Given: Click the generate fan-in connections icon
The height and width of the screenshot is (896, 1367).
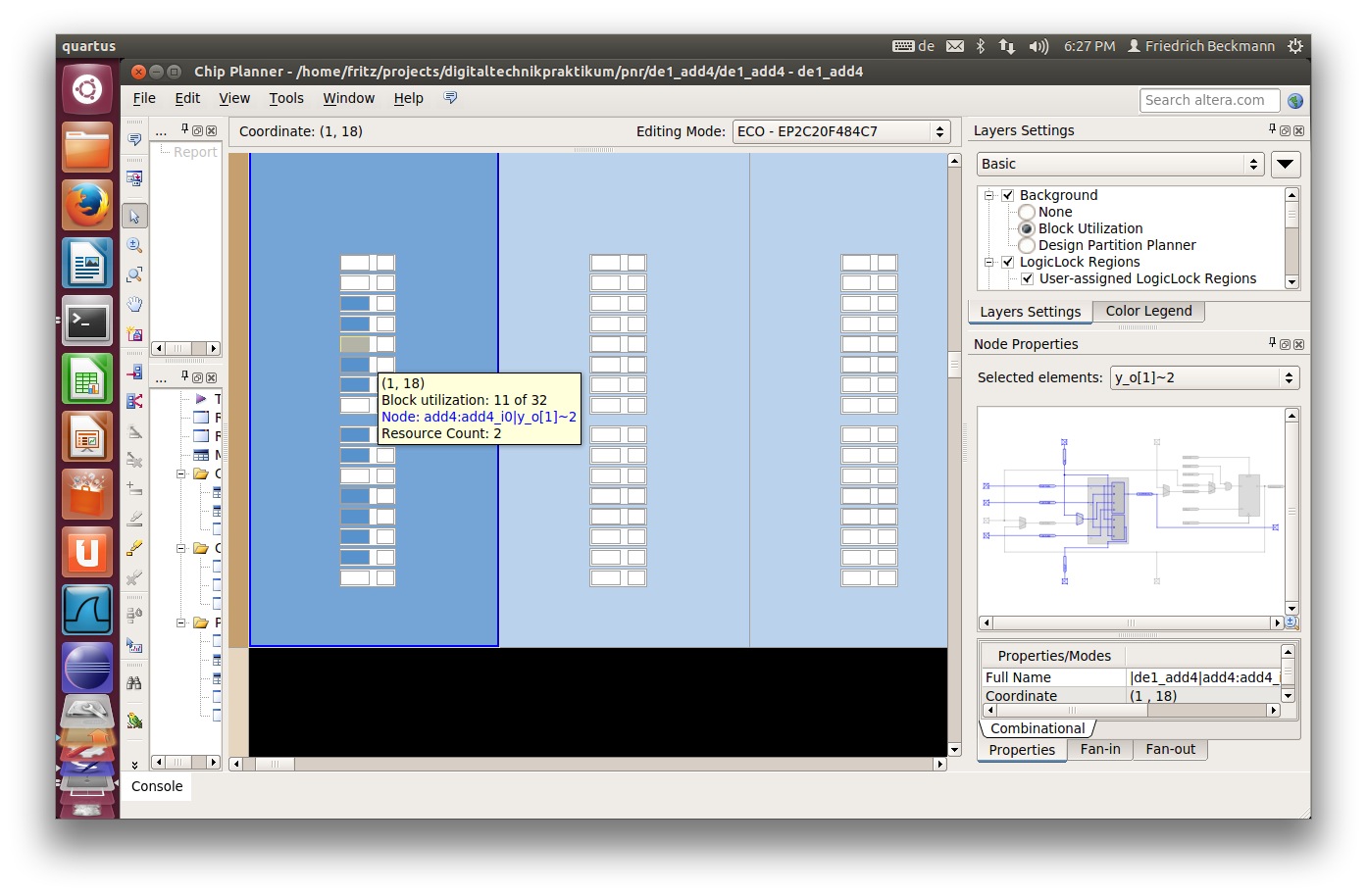Looking at the screenshot, I should click(x=134, y=373).
